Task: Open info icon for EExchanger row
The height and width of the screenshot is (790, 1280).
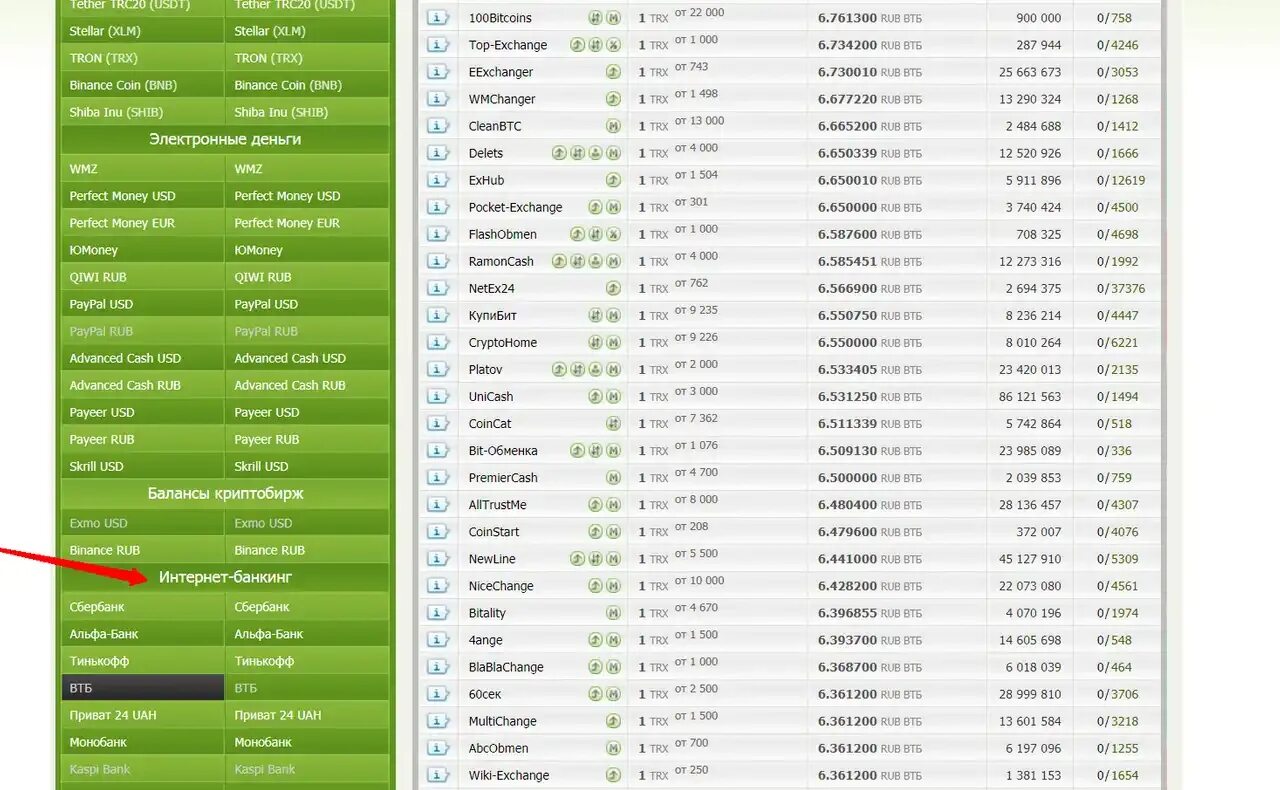Action: 438,72
